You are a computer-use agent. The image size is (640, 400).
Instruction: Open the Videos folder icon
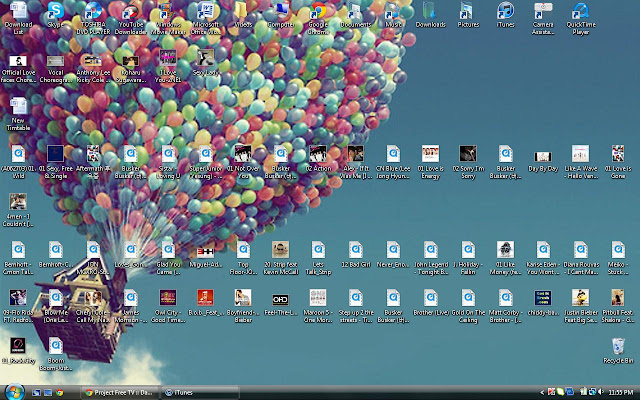[243, 15]
